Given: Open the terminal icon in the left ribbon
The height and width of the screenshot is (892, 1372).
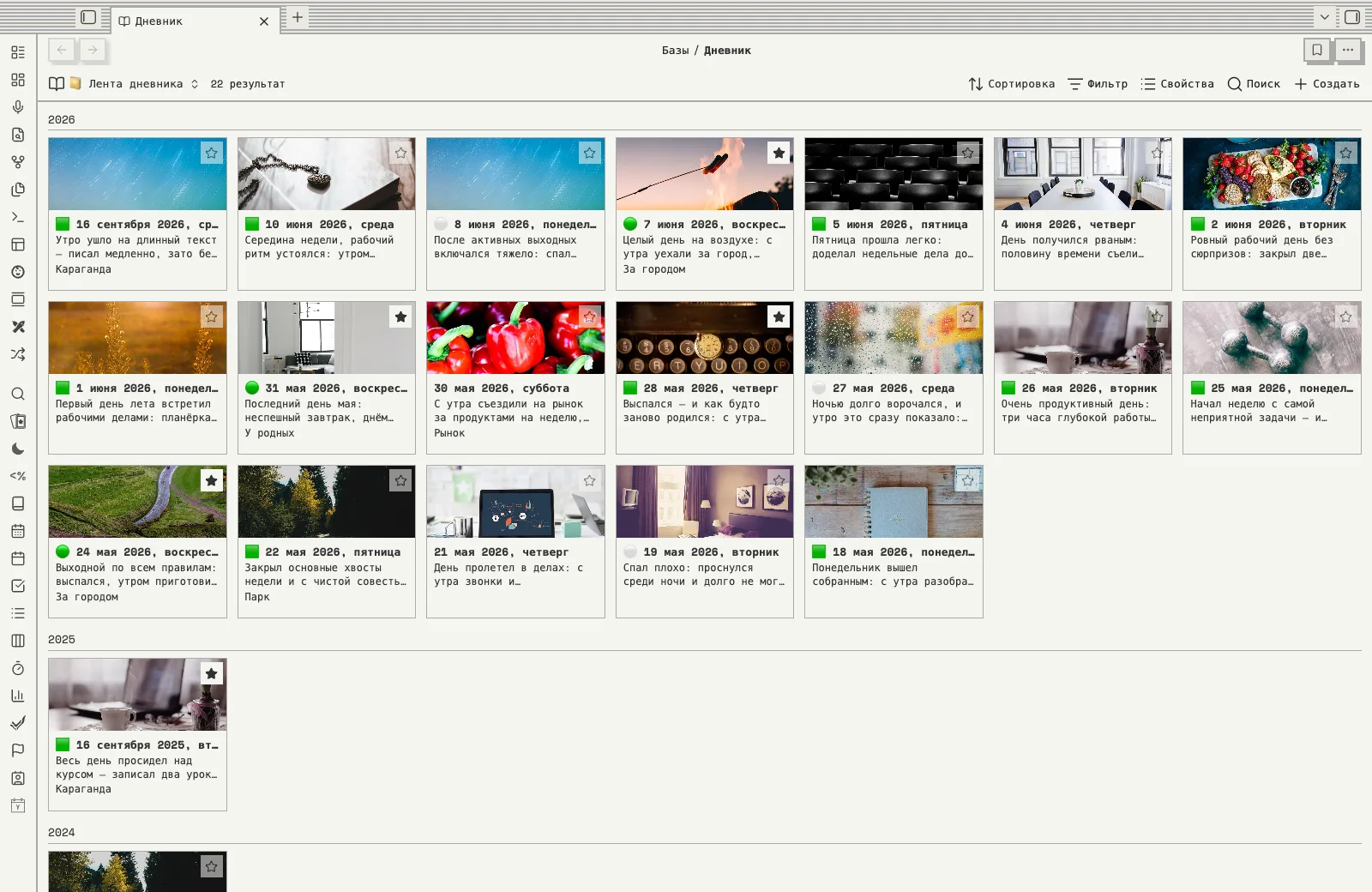Looking at the screenshot, I should coord(18,217).
